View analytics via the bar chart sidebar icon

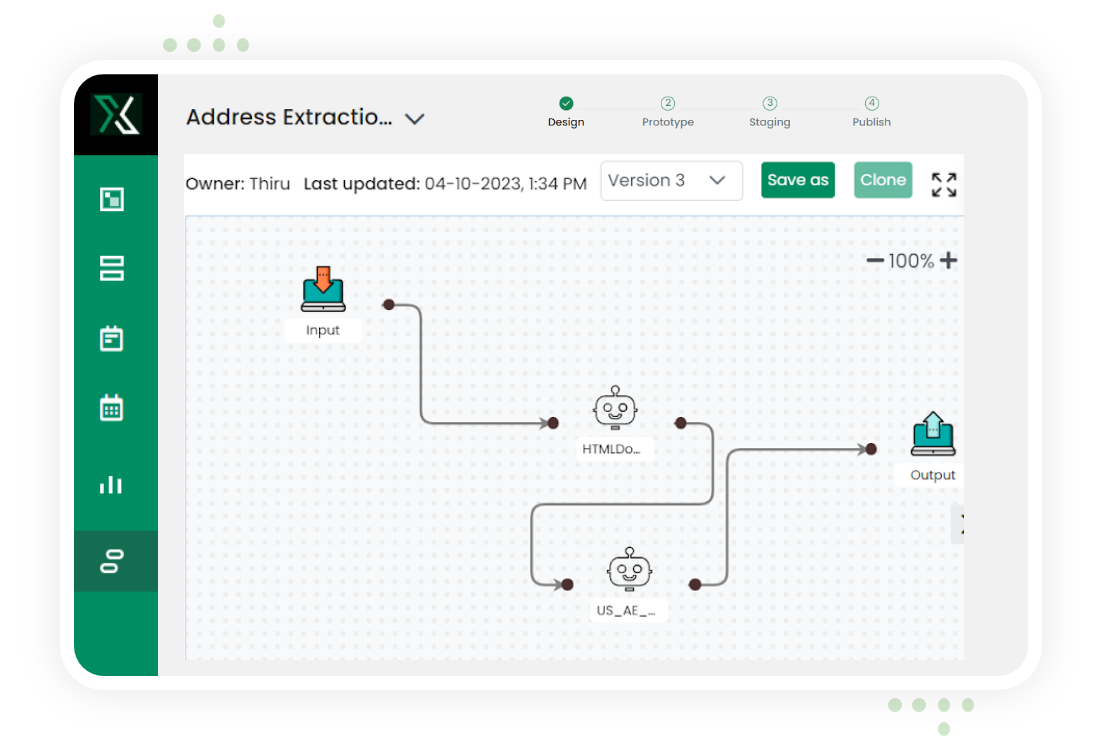(x=113, y=485)
